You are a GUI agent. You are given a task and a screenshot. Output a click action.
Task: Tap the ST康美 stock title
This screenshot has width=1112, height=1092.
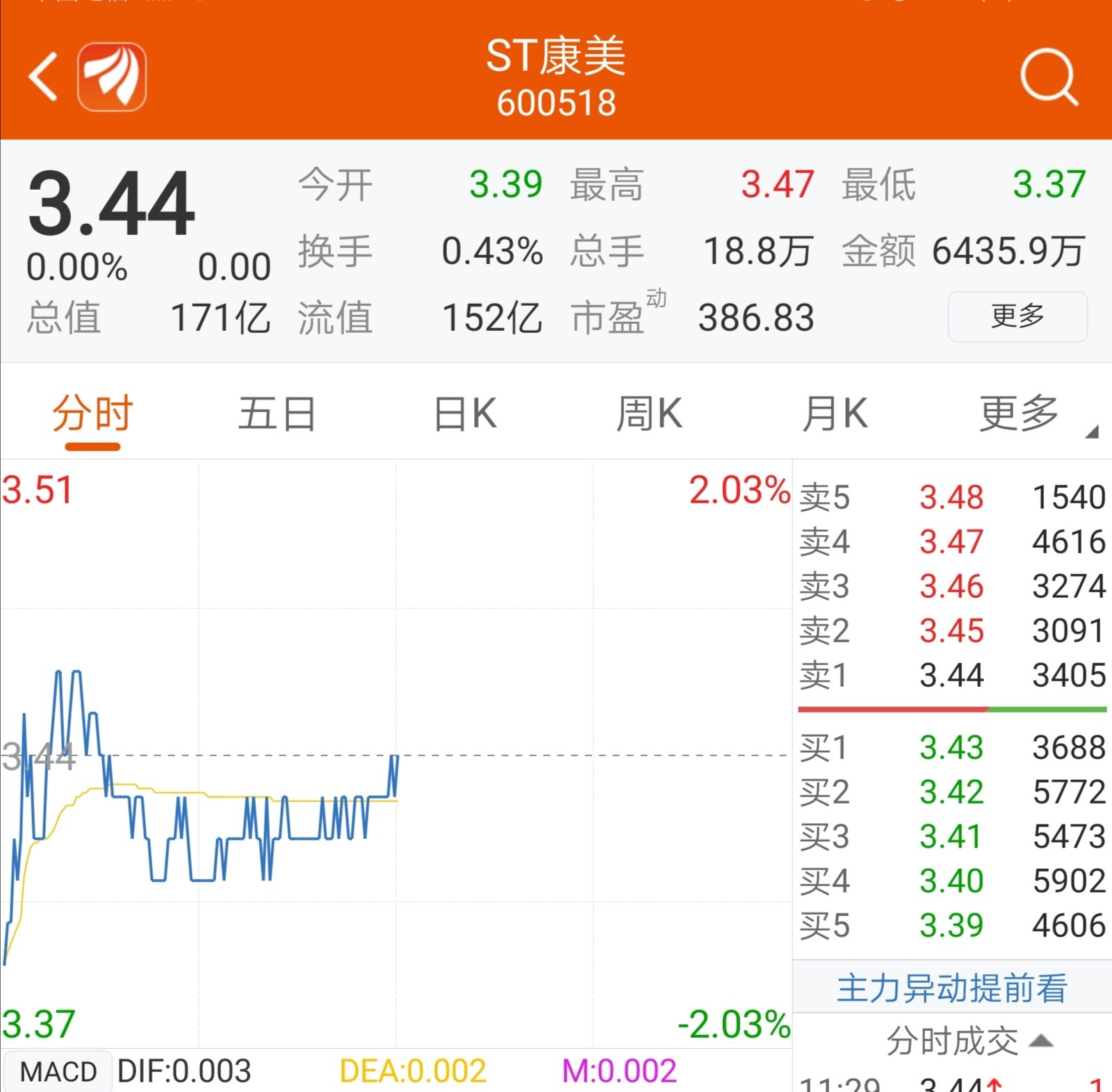(x=556, y=56)
